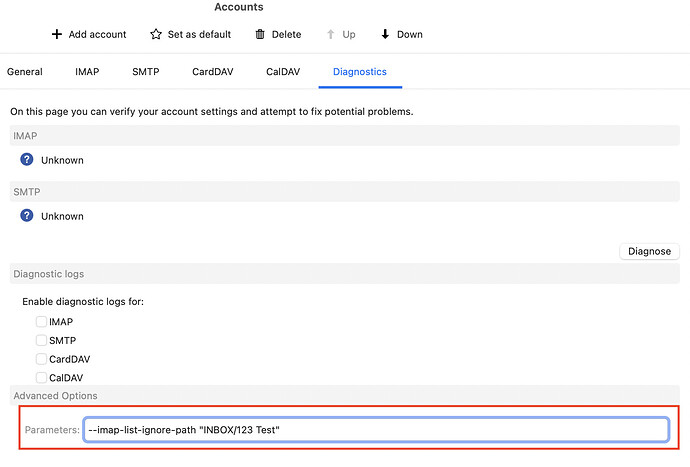Go to the SMTP tab
This screenshot has height=467, width=690.
(x=146, y=72)
